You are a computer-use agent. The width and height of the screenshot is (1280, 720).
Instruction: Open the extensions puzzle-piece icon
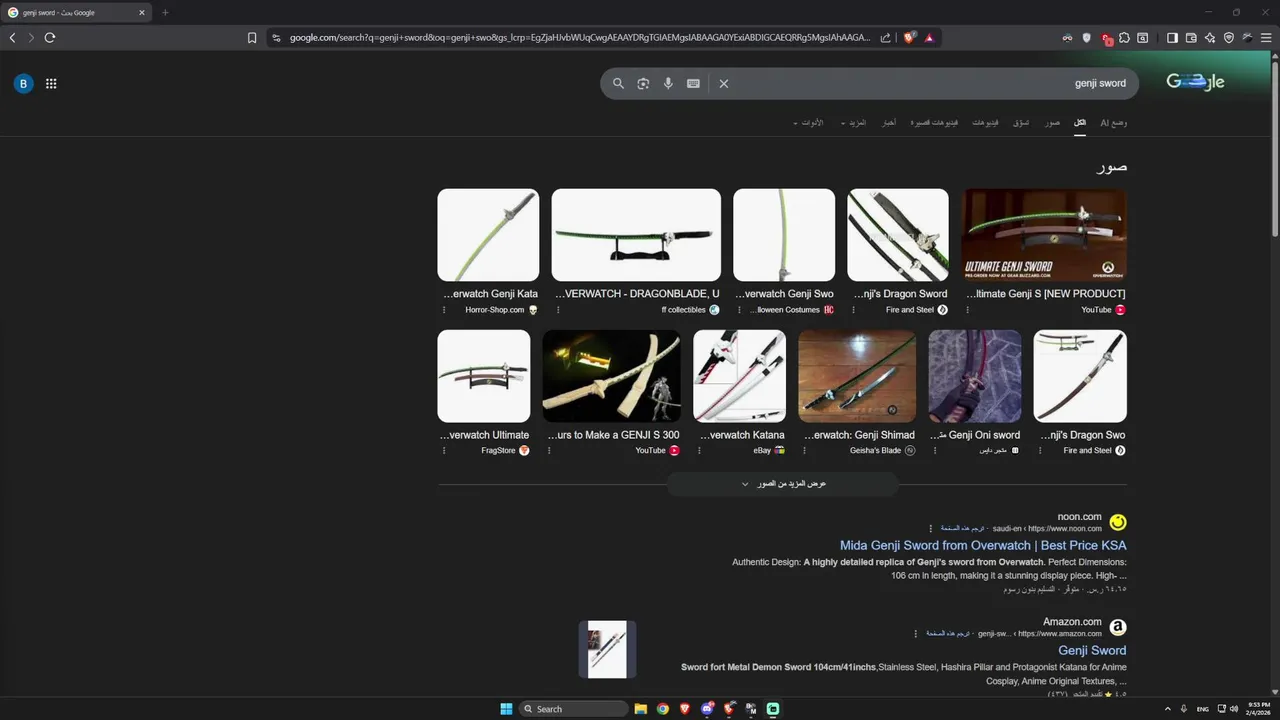[x=1124, y=38]
